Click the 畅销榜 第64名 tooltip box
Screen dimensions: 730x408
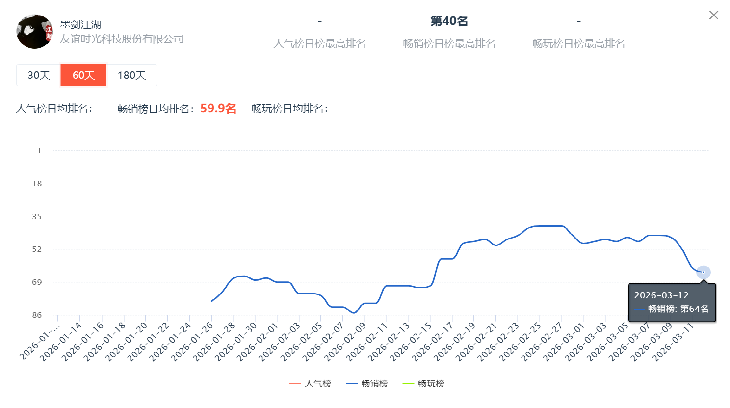(x=670, y=302)
